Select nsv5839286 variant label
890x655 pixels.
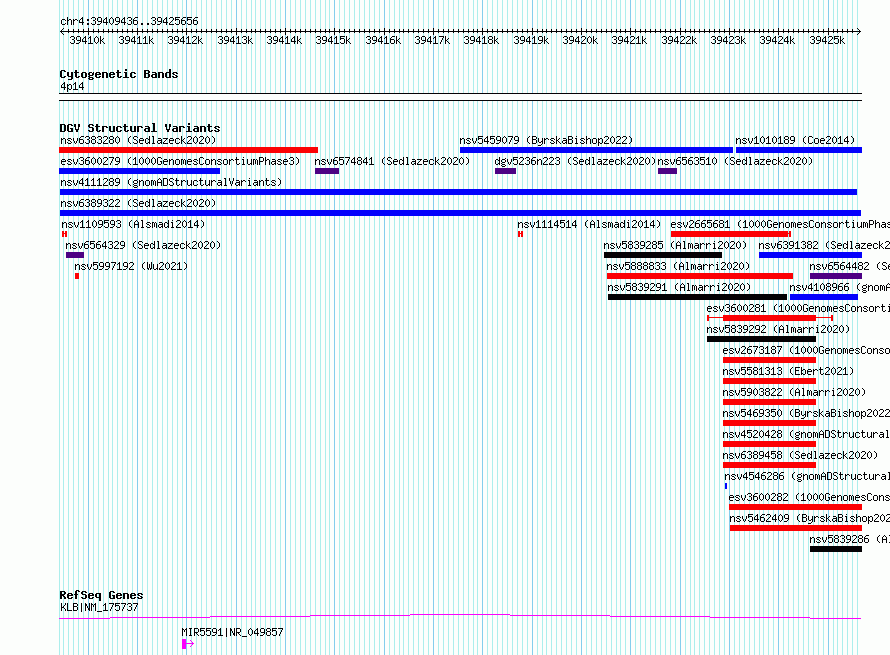click(850, 539)
